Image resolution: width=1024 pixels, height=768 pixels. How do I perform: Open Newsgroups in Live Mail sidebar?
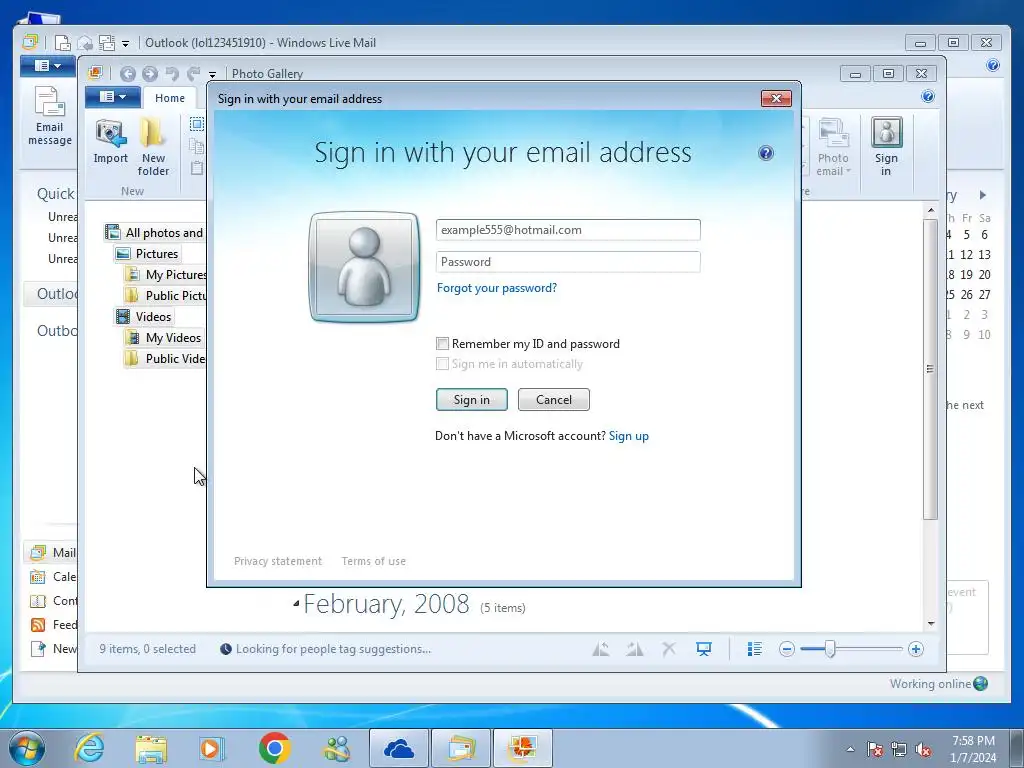52,649
